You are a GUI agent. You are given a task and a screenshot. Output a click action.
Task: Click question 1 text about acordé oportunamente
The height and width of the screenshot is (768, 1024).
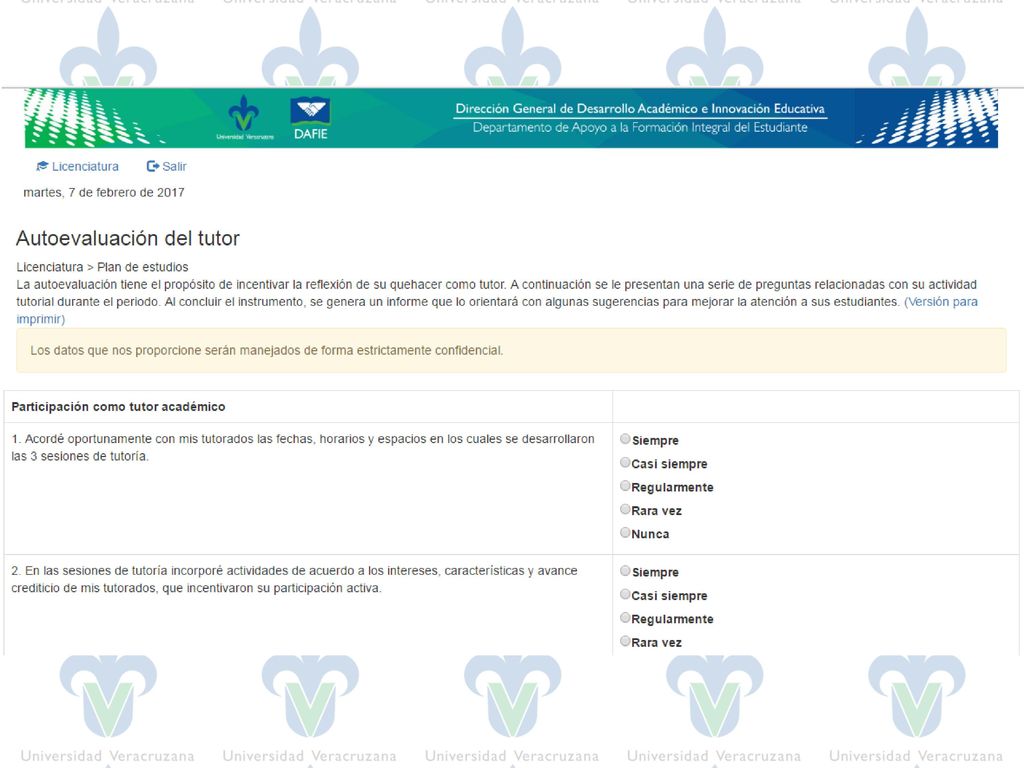coord(303,447)
